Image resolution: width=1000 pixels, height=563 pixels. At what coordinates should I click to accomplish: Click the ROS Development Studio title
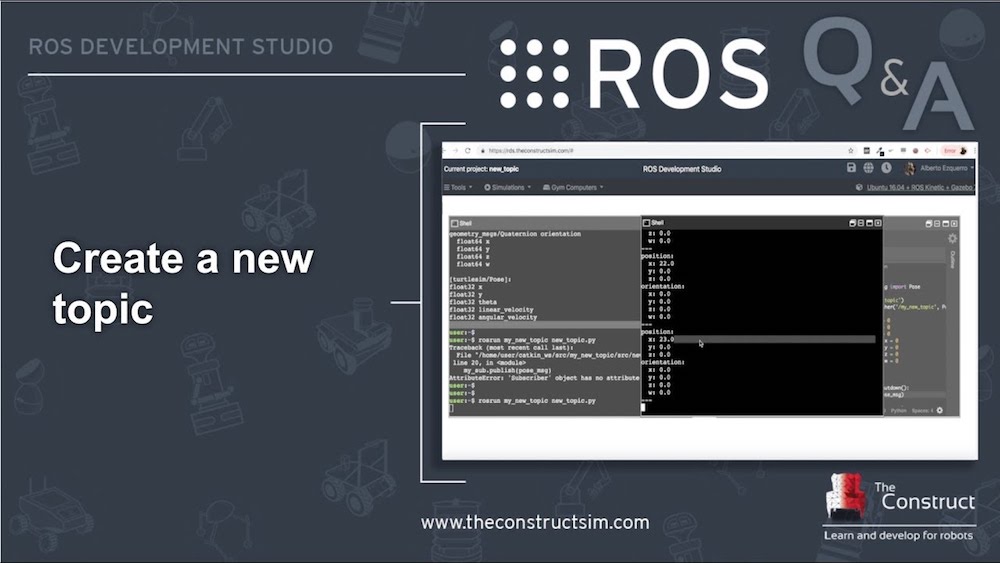click(x=682, y=169)
